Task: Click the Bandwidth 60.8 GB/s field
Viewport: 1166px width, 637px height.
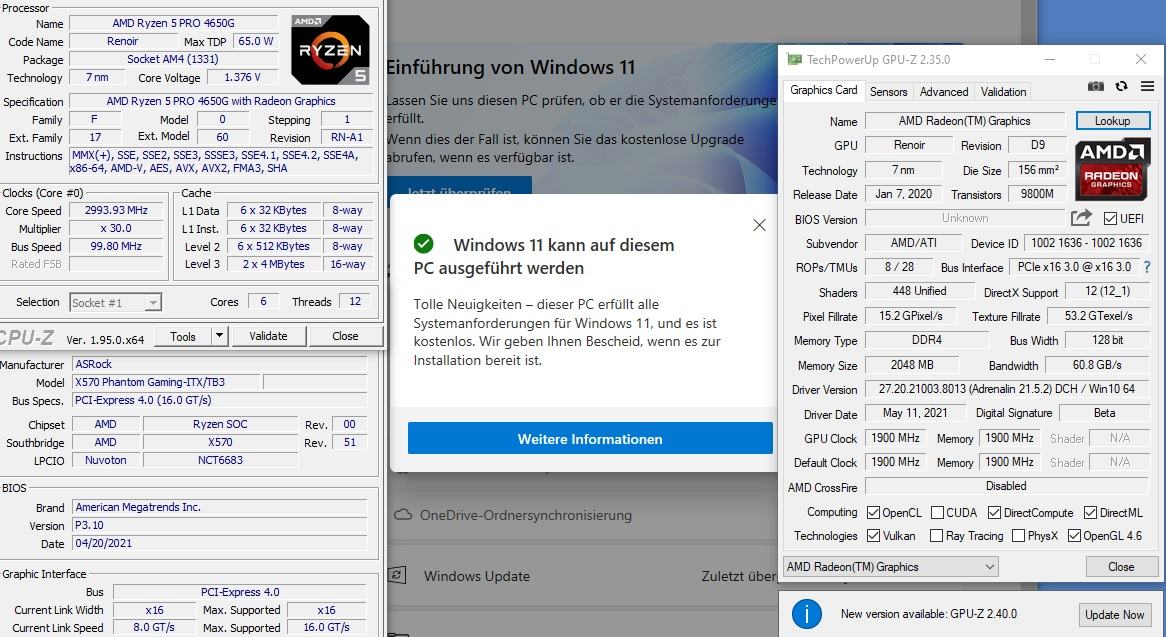Action: pos(1097,365)
